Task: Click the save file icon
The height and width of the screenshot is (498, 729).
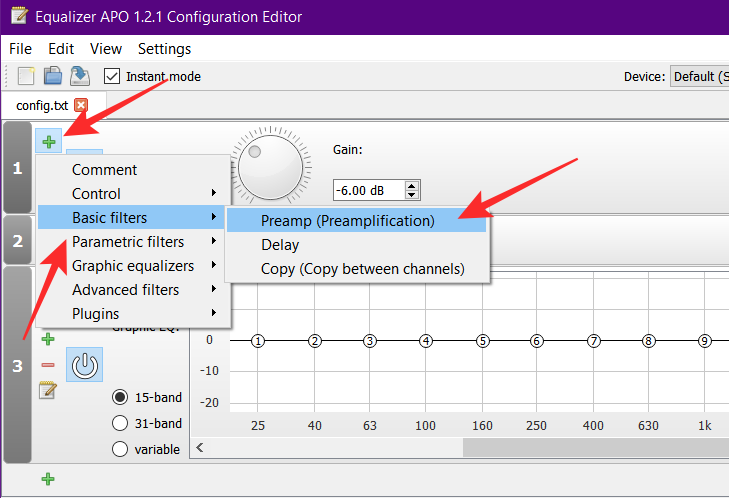Action: click(x=79, y=76)
